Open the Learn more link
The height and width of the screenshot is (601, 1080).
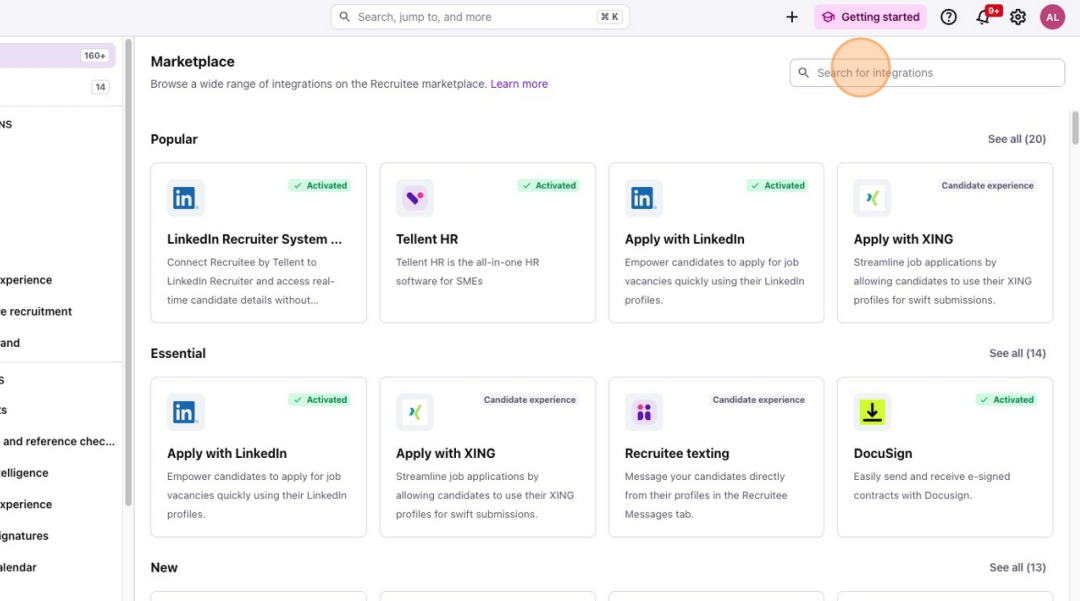point(519,84)
